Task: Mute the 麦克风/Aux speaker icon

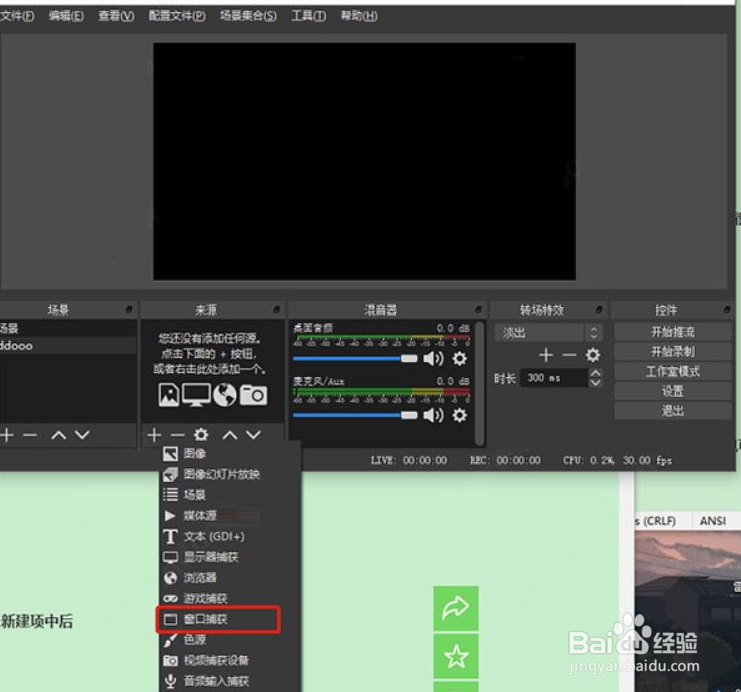Action: coord(433,415)
